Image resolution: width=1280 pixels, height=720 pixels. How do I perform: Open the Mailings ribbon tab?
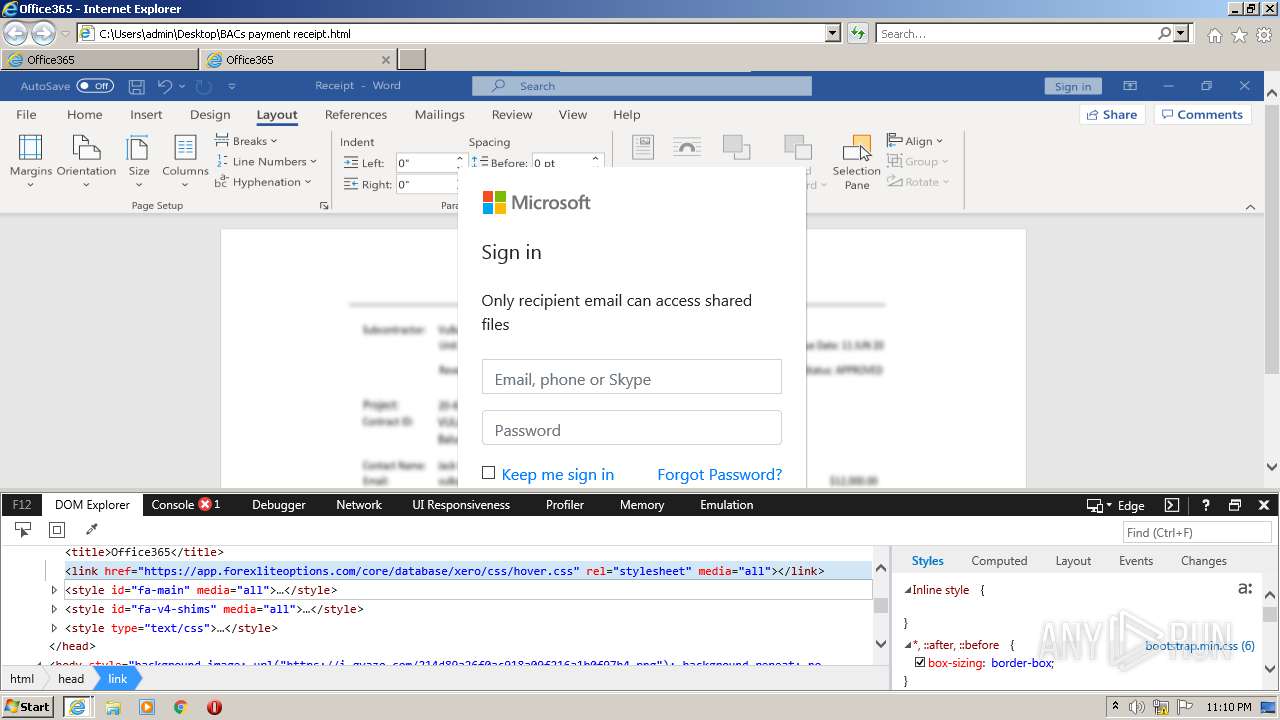pos(440,115)
